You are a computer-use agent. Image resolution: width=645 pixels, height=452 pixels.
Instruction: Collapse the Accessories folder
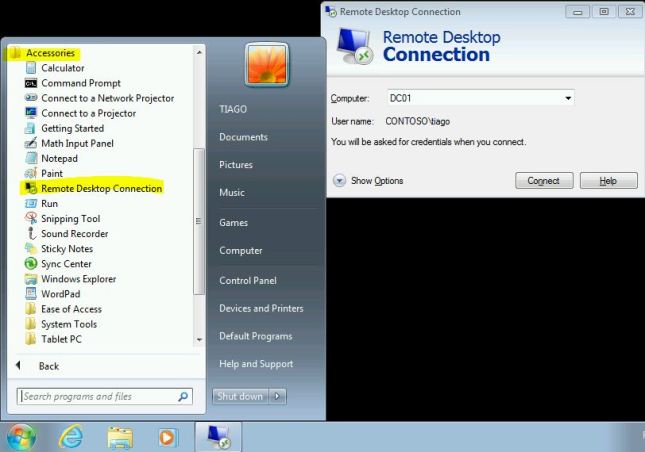point(50,52)
